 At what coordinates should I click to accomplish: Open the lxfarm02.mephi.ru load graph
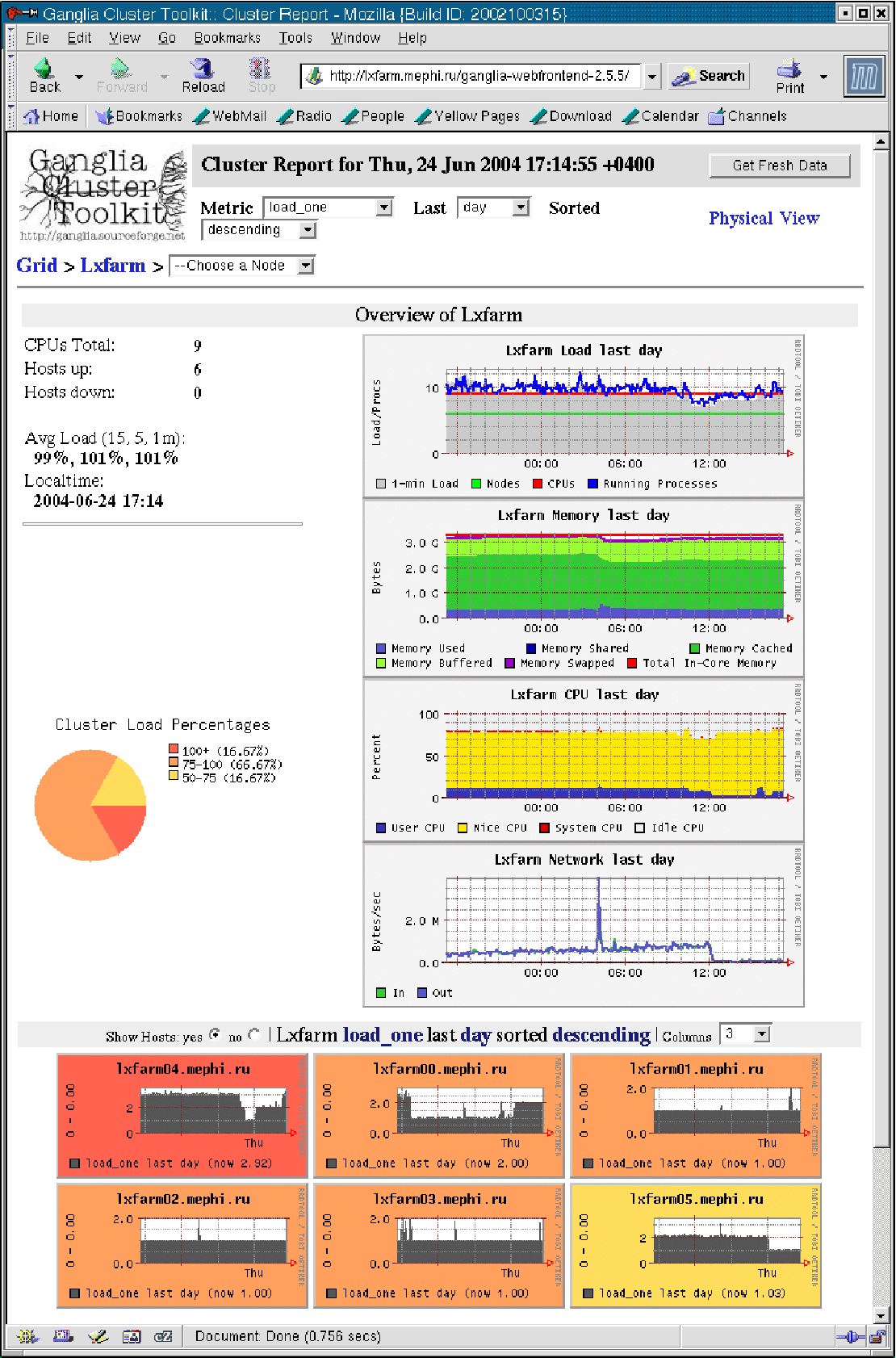pyautogui.click(x=182, y=1245)
